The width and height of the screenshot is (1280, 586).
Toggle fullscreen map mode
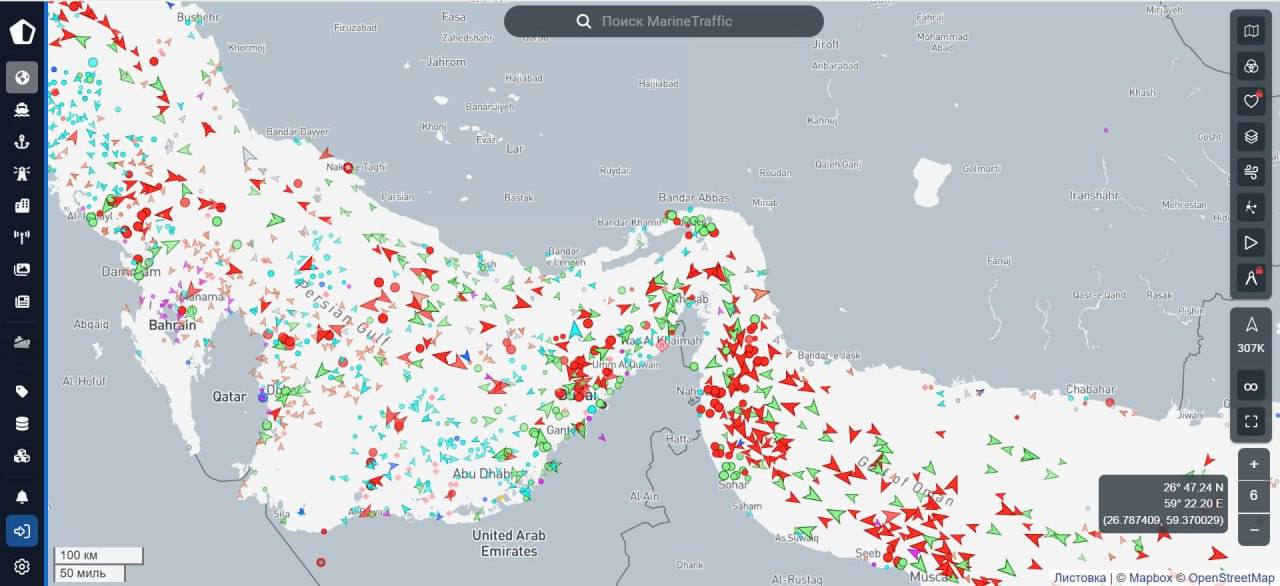(x=1250, y=421)
